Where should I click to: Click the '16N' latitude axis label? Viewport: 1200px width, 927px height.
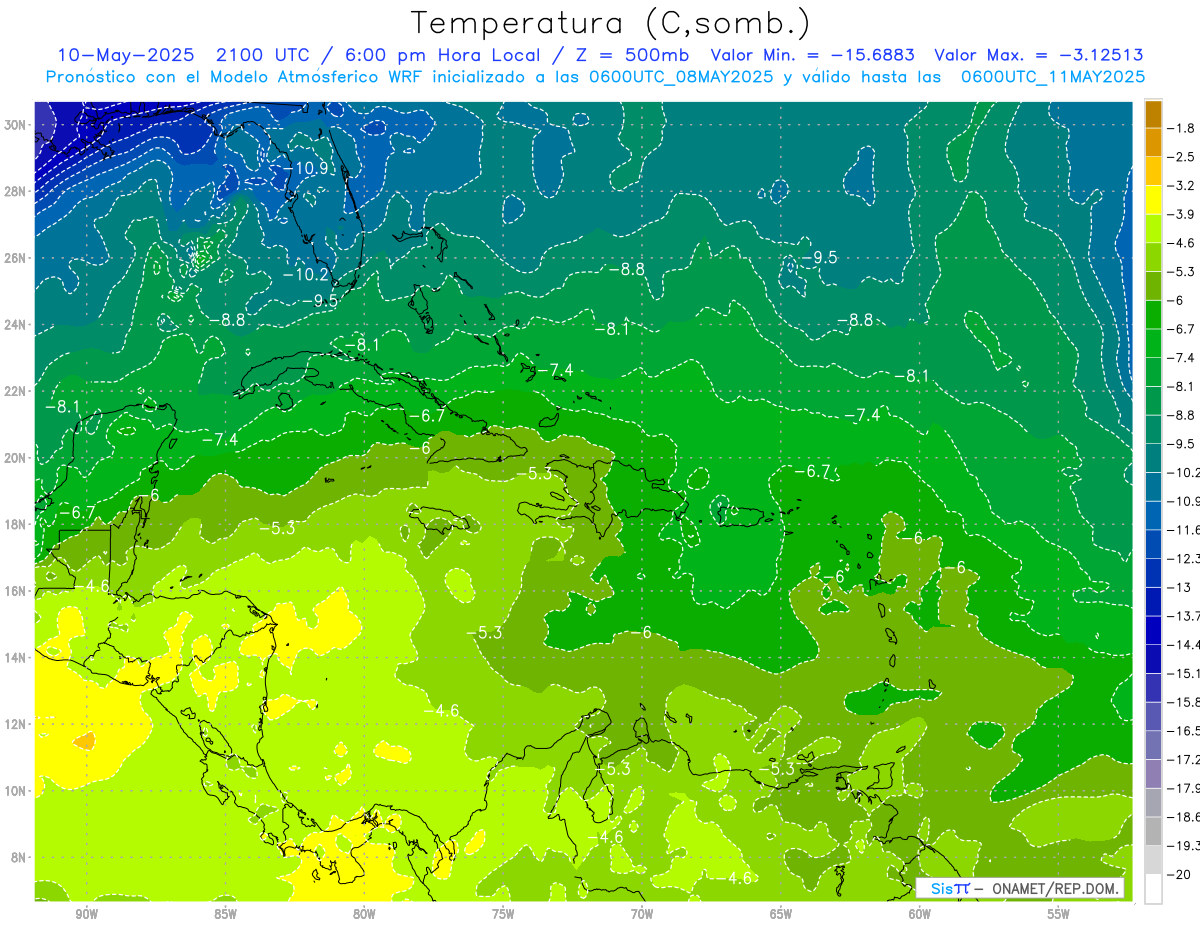click(x=15, y=591)
